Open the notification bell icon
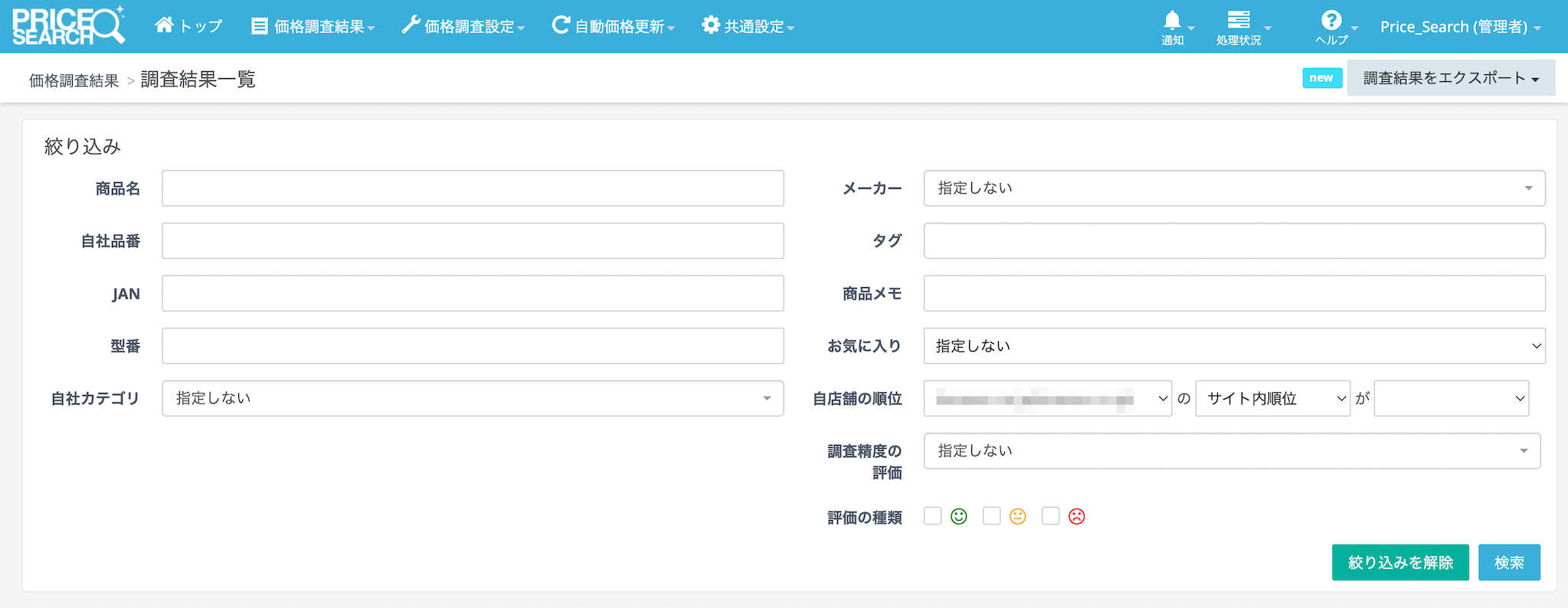 [x=1172, y=21]
